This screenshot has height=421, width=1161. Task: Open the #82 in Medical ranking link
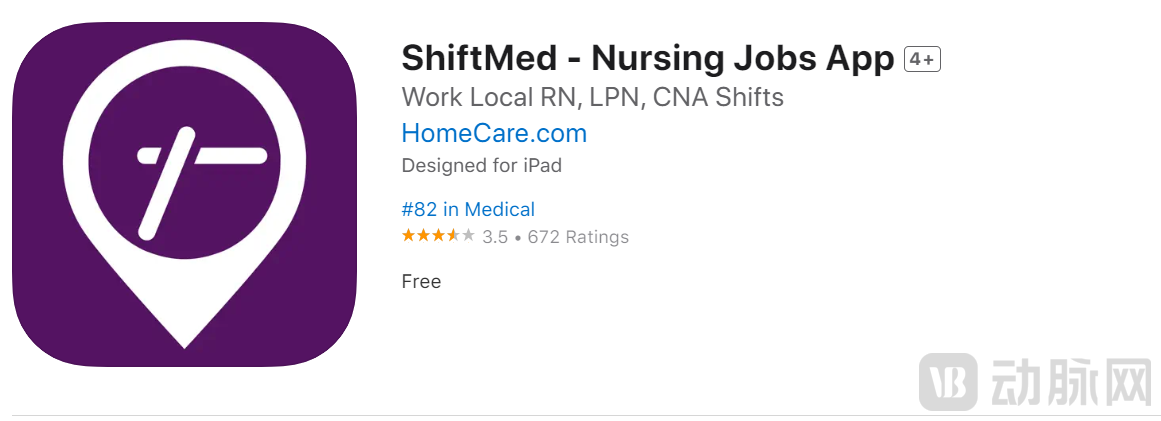tap(468, 209)
